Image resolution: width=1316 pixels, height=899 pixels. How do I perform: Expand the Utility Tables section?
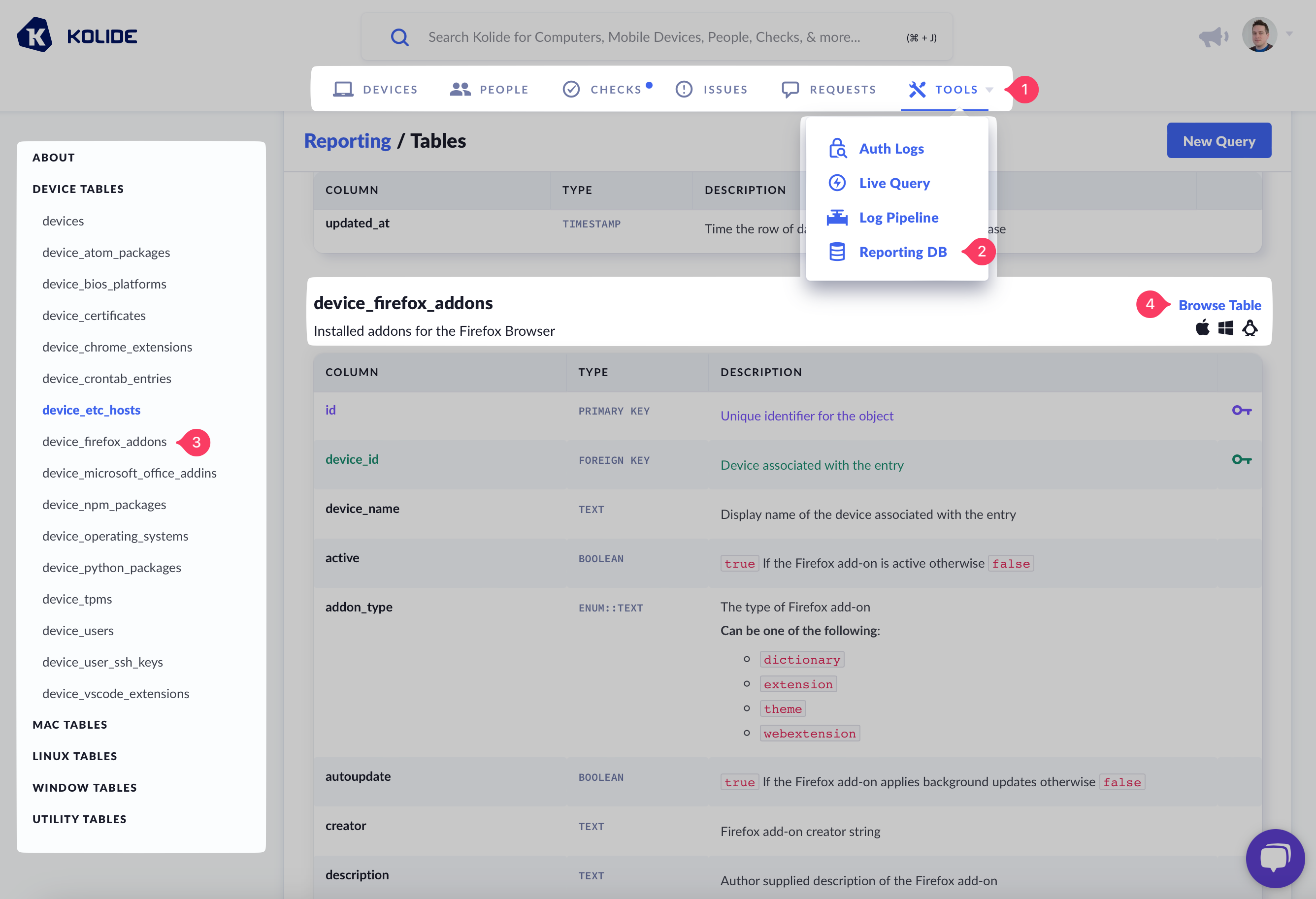point(79,819)
